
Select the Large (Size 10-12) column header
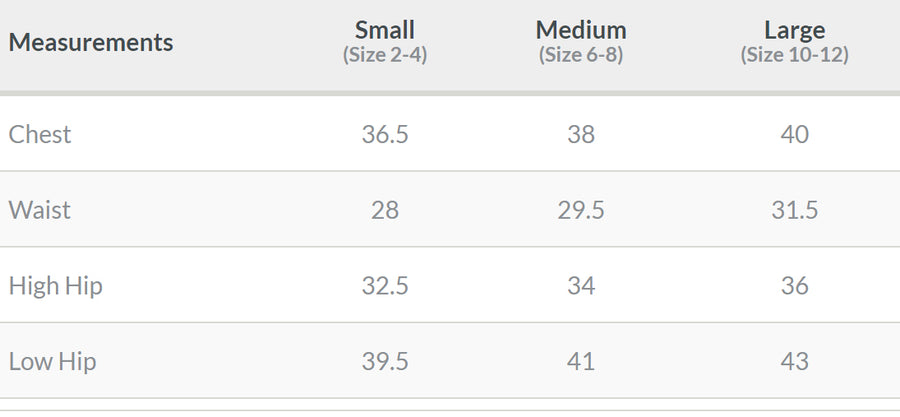[x=795, y=41]
